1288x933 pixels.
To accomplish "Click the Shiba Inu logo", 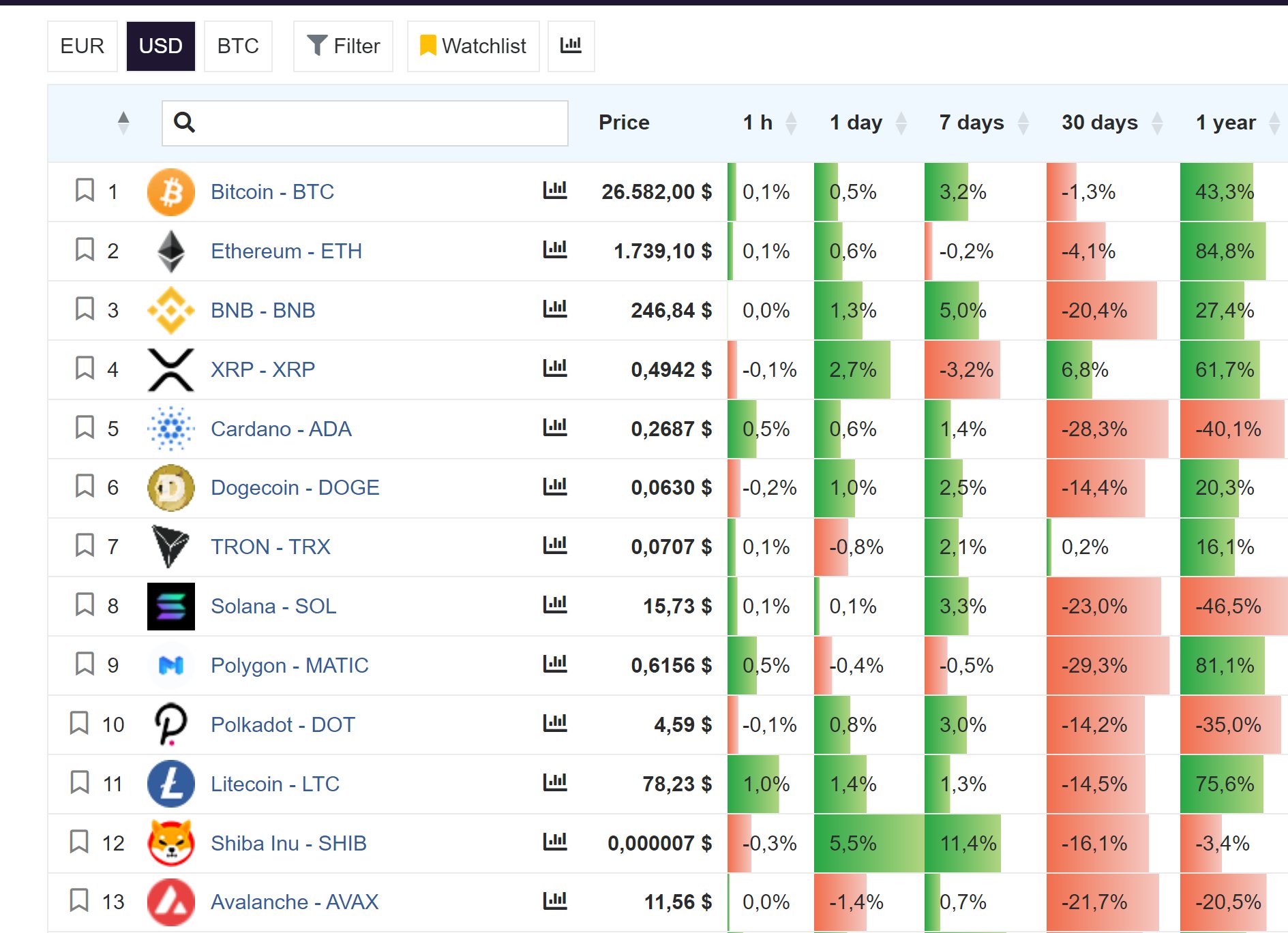I will [x=171, y=843].
